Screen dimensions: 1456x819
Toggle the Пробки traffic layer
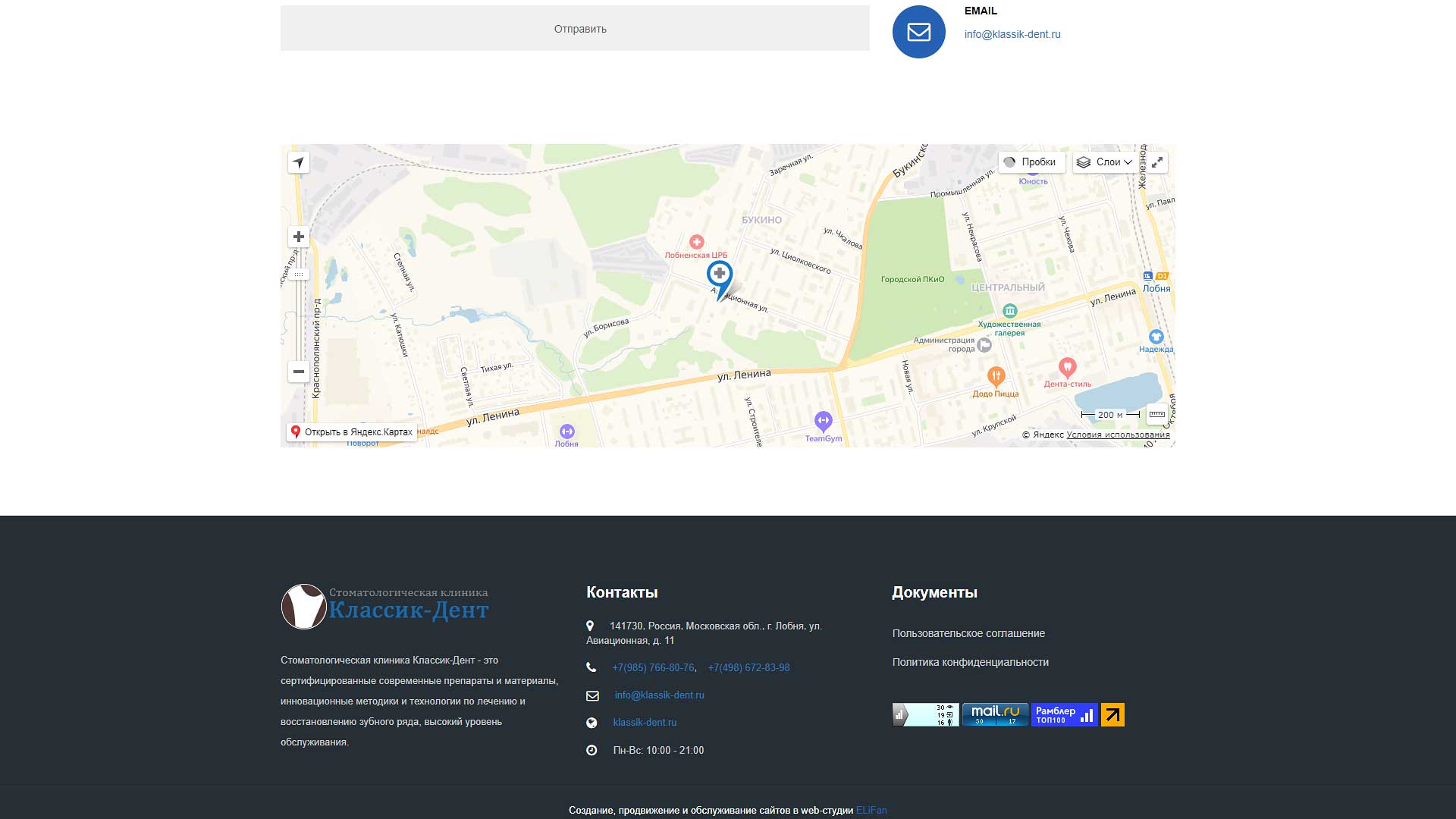[1031, 162]
